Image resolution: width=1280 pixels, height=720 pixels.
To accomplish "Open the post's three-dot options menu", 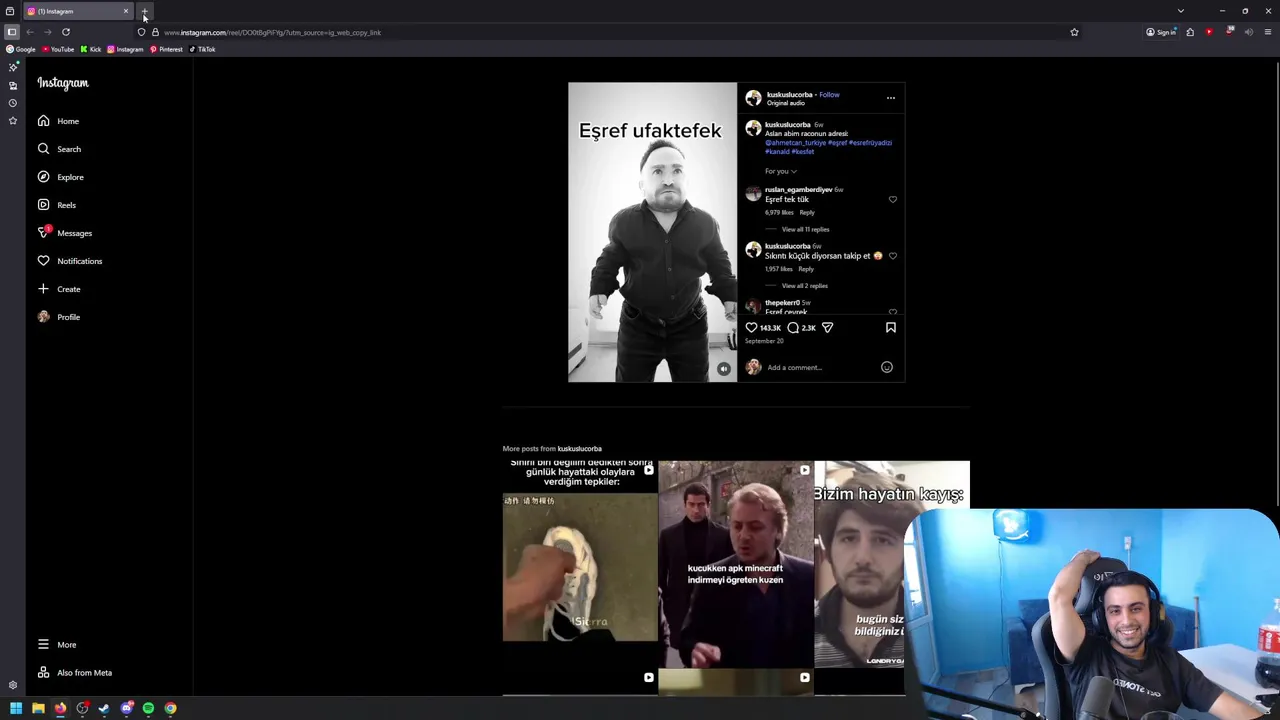I will tap(891, 98).
